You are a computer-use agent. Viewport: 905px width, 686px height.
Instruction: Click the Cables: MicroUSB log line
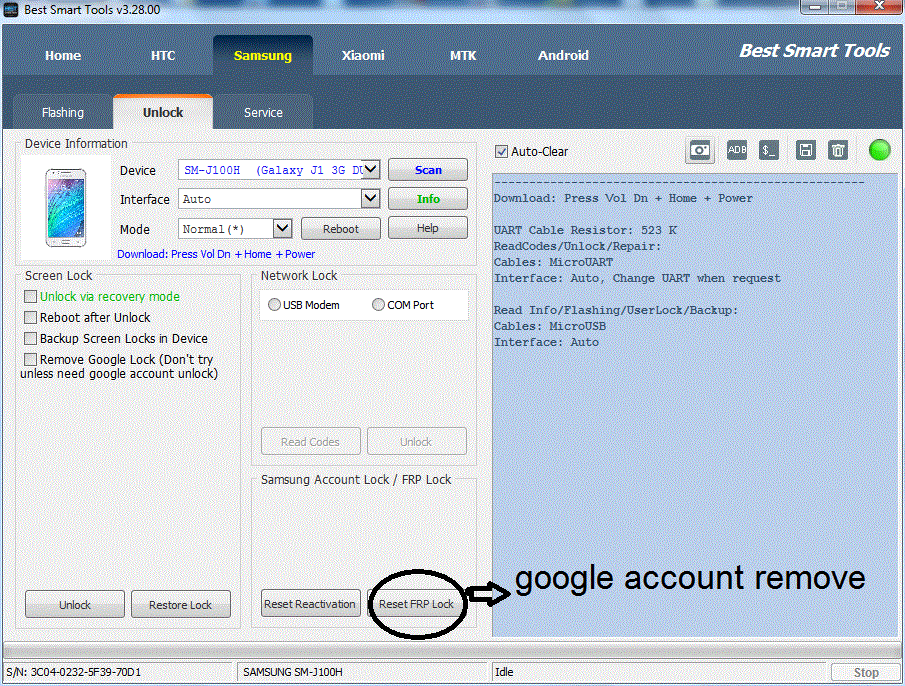click(550, 326)
